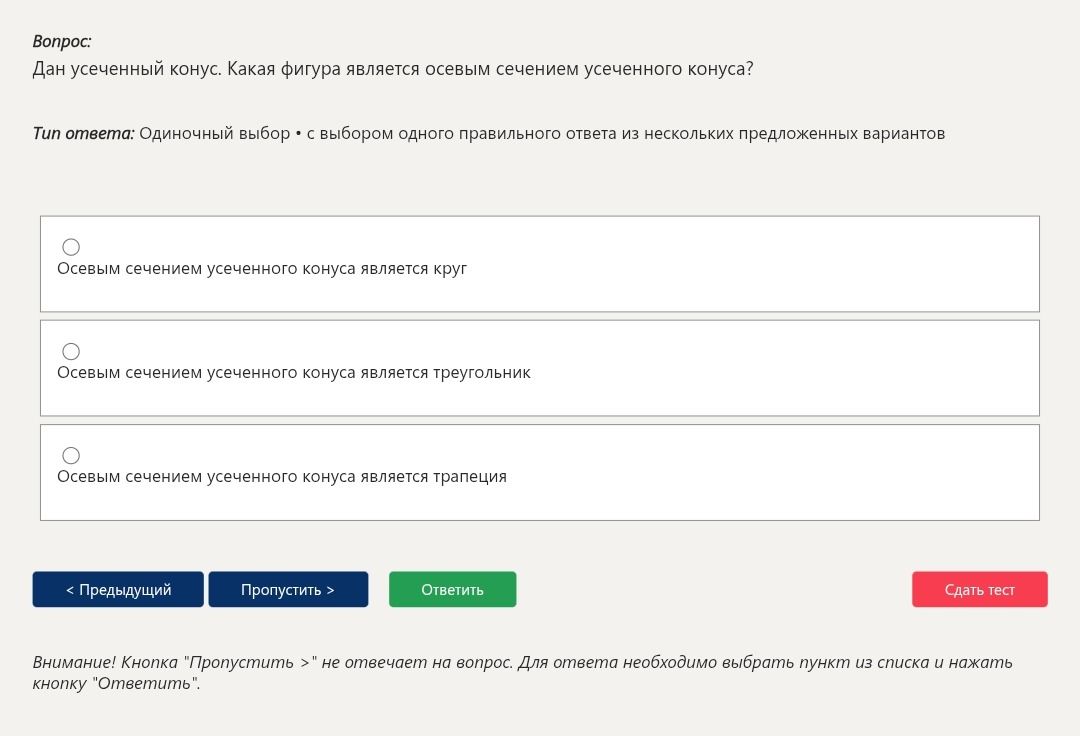Click answer text ending with 'является треугольник'
Image resolution: width=1080 pixels, height=736 pixels.
pos(293,372)
